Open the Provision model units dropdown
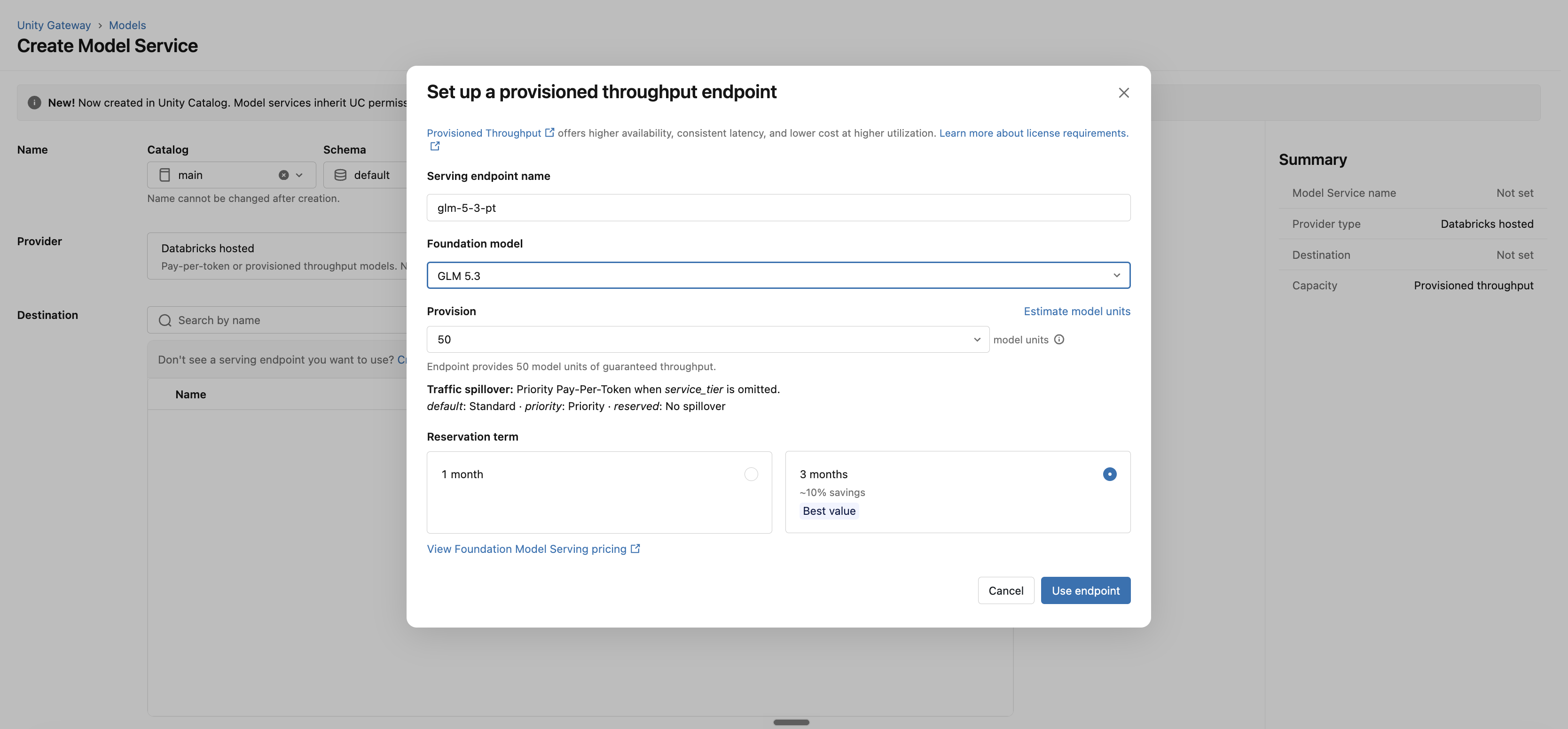The image size is (1568, 729). point(708,340)
